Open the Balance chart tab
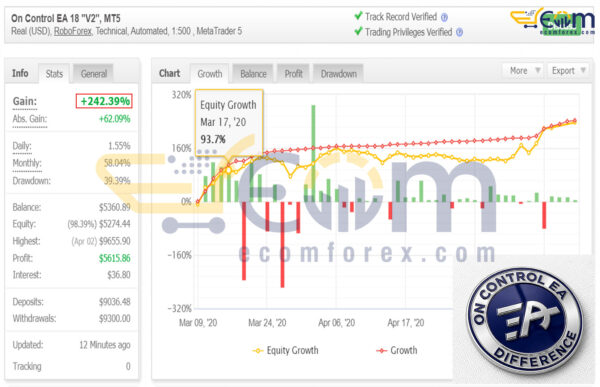 (253, 73)
